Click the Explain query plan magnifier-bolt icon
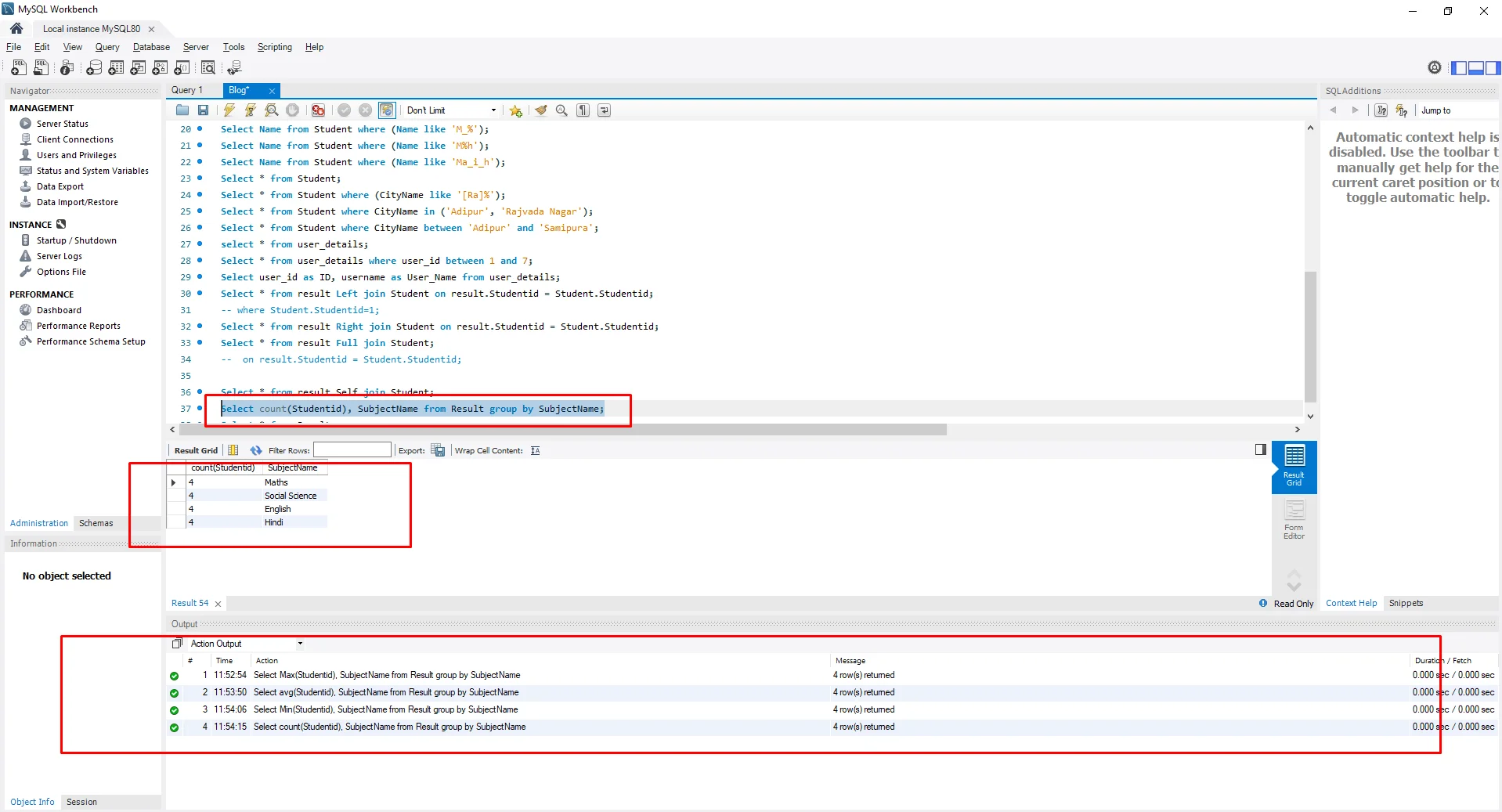This screenshot has height=812, width=1502. point(271,110)
